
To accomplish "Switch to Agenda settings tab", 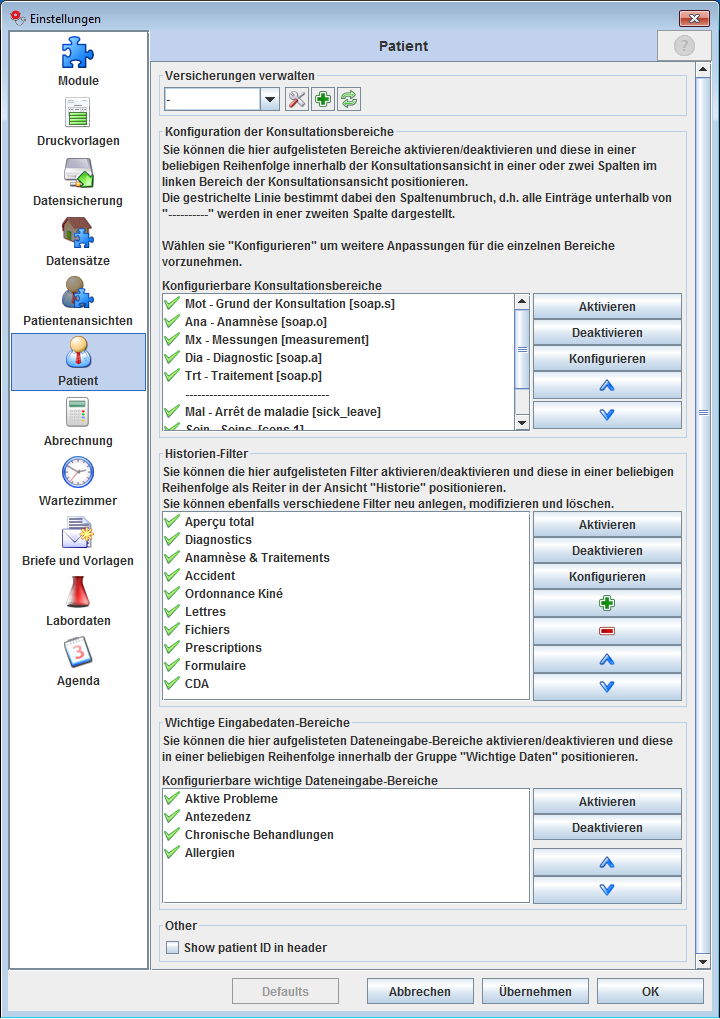I will coord(78,662).
